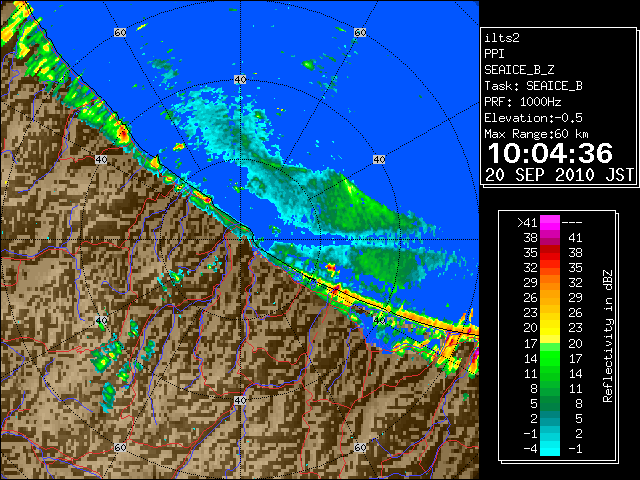Click the "SEAICE_B_Z" product name
640x480 pixels.
[x=519, y=70]
